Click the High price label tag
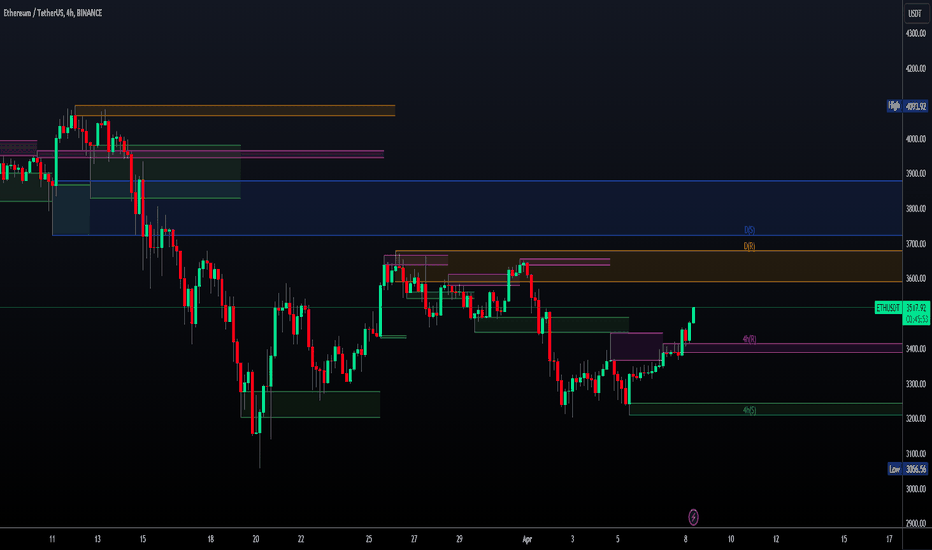This screenshot has height=550, width=932. click(894, 106)
